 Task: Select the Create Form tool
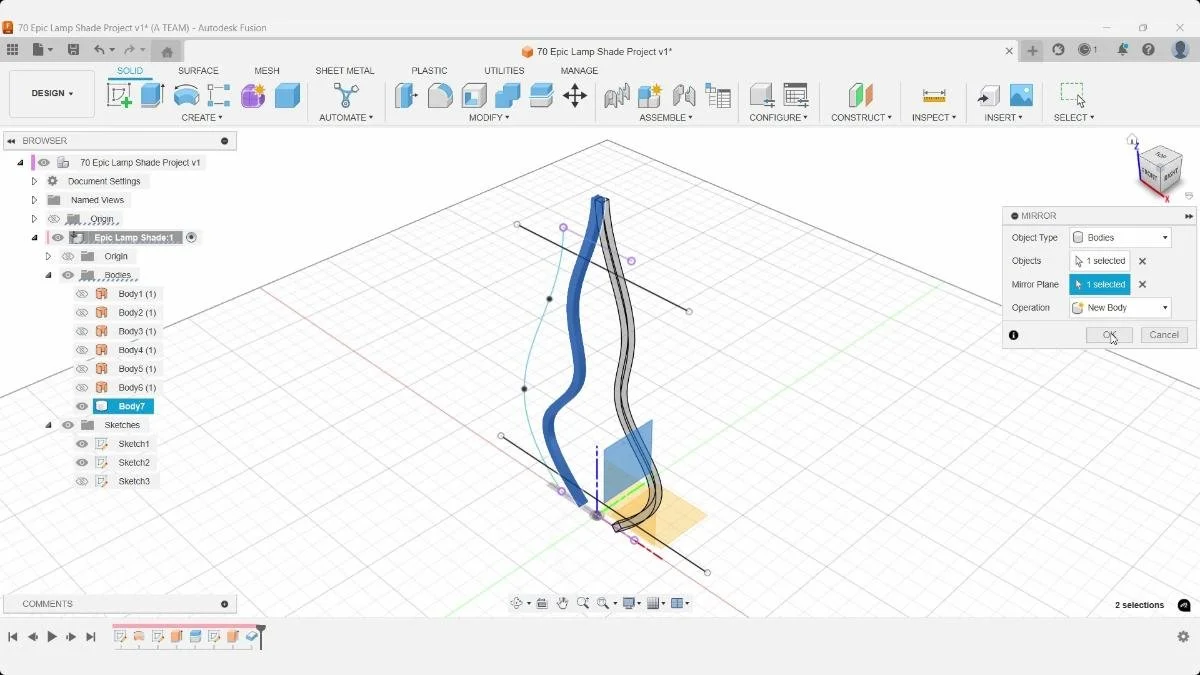pyautogui.click(x=253, y=95)
